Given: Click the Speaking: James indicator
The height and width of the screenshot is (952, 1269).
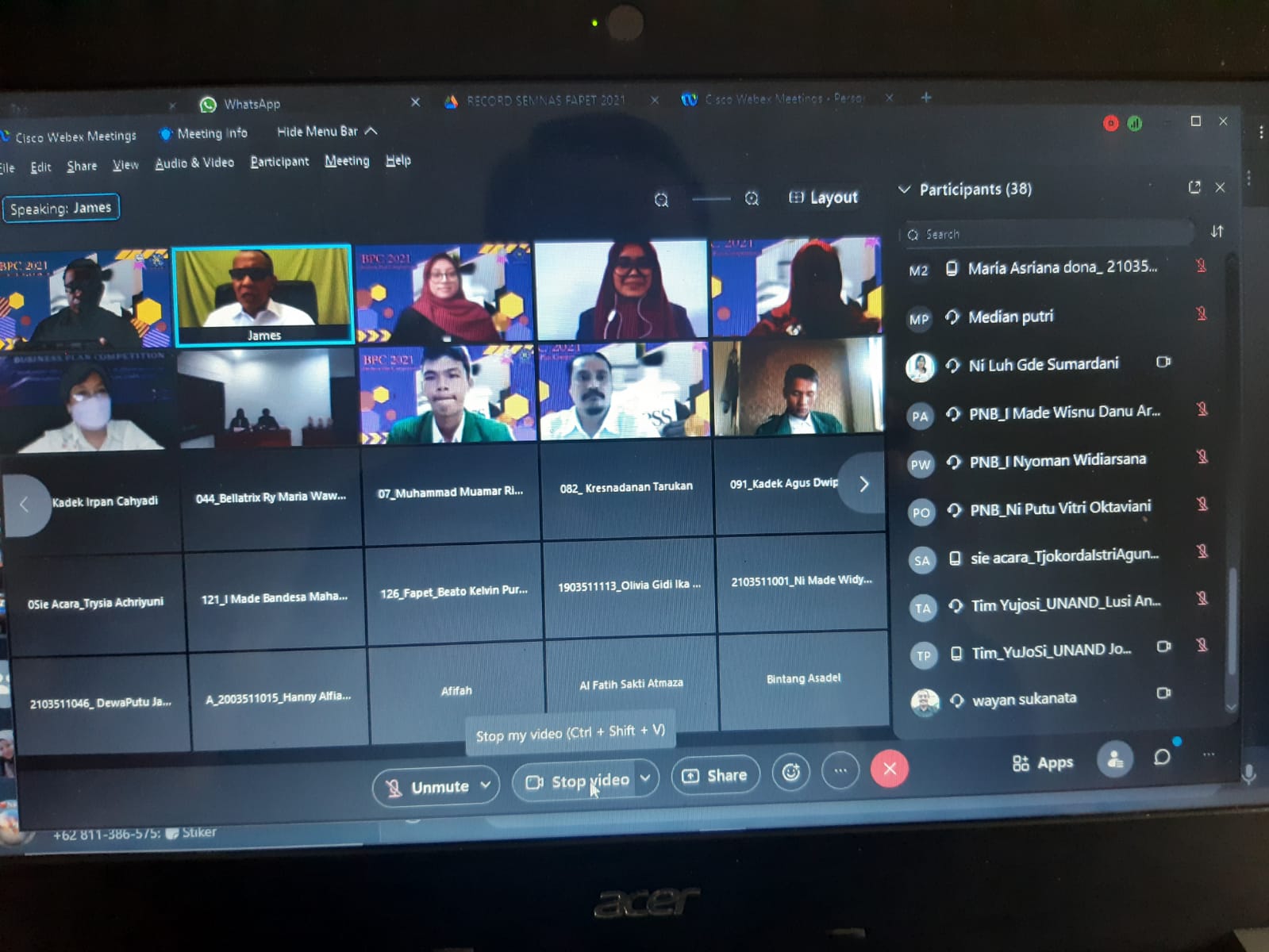Looking at the screenshot, I should pyautogui.click(x=61, y=208).
